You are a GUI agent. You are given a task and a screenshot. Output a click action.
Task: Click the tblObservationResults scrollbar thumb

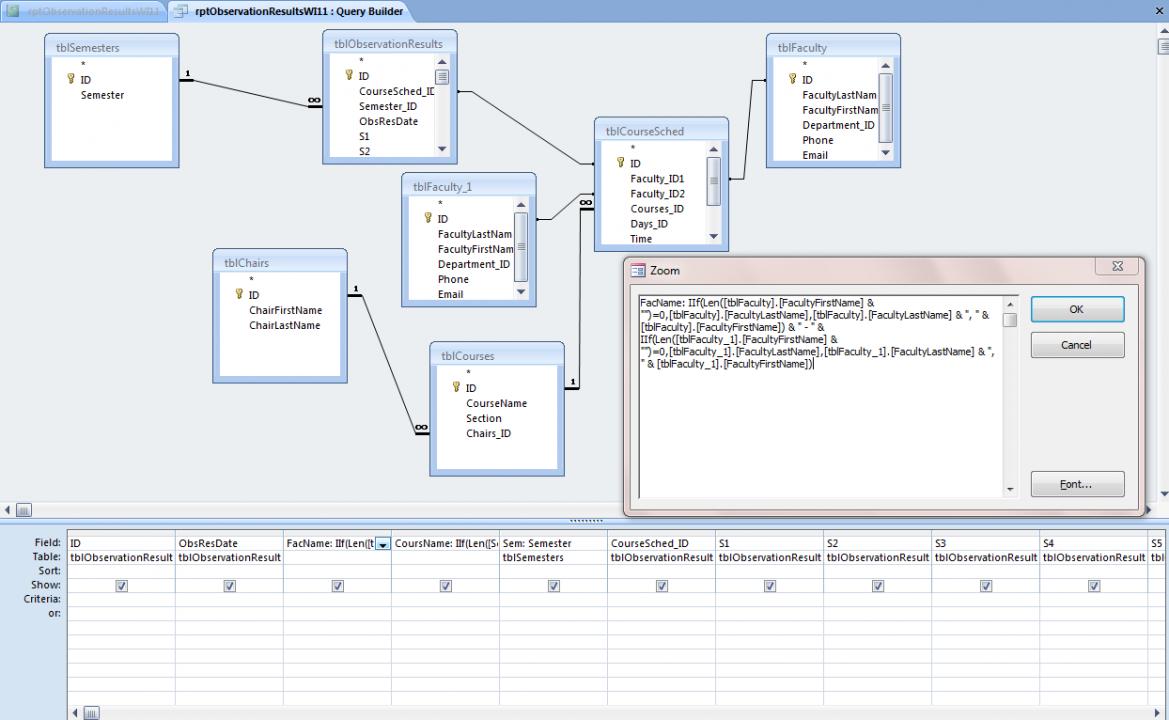[442, 77]
